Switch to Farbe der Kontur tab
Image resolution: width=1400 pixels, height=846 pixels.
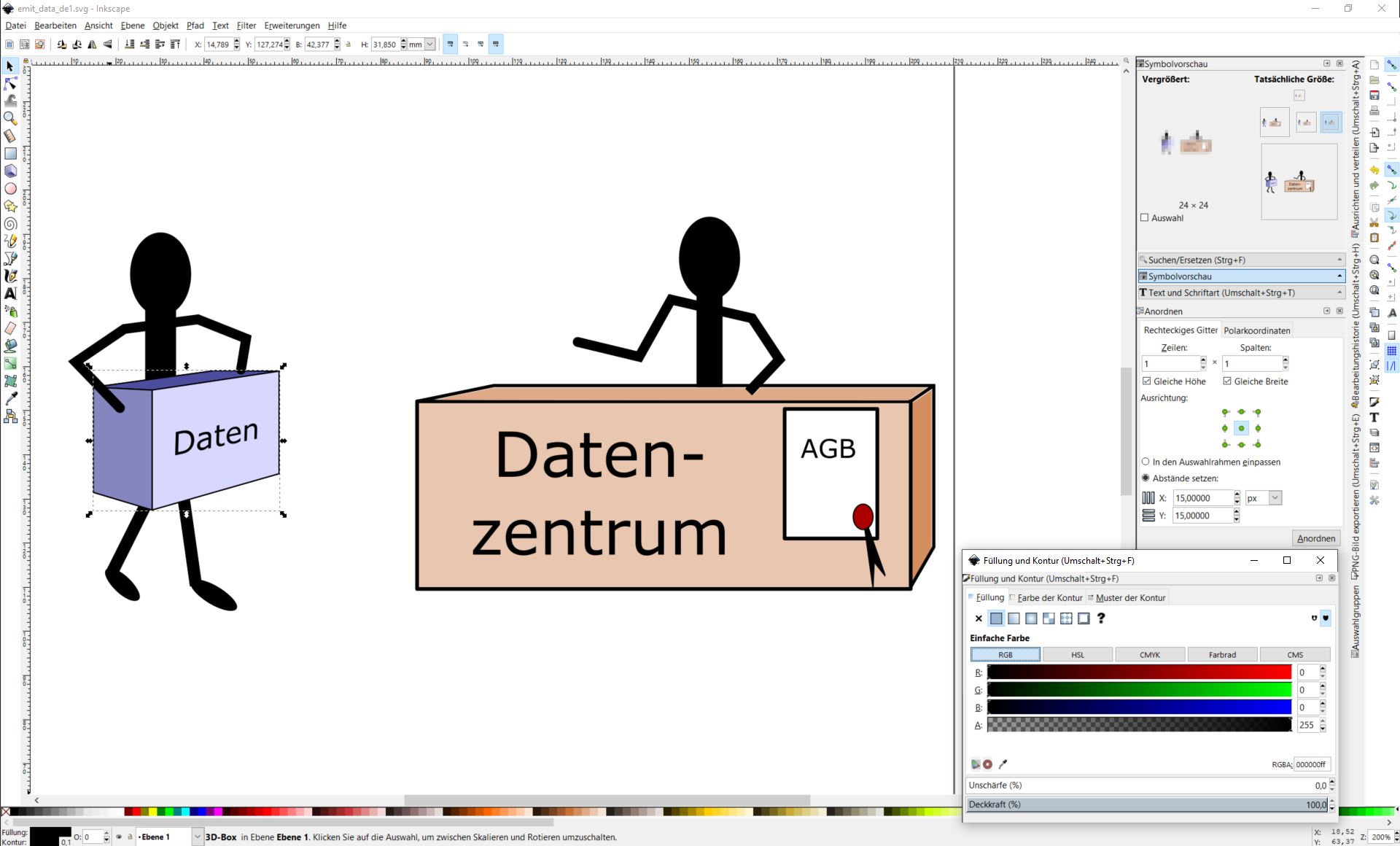tap(1046, 598)
